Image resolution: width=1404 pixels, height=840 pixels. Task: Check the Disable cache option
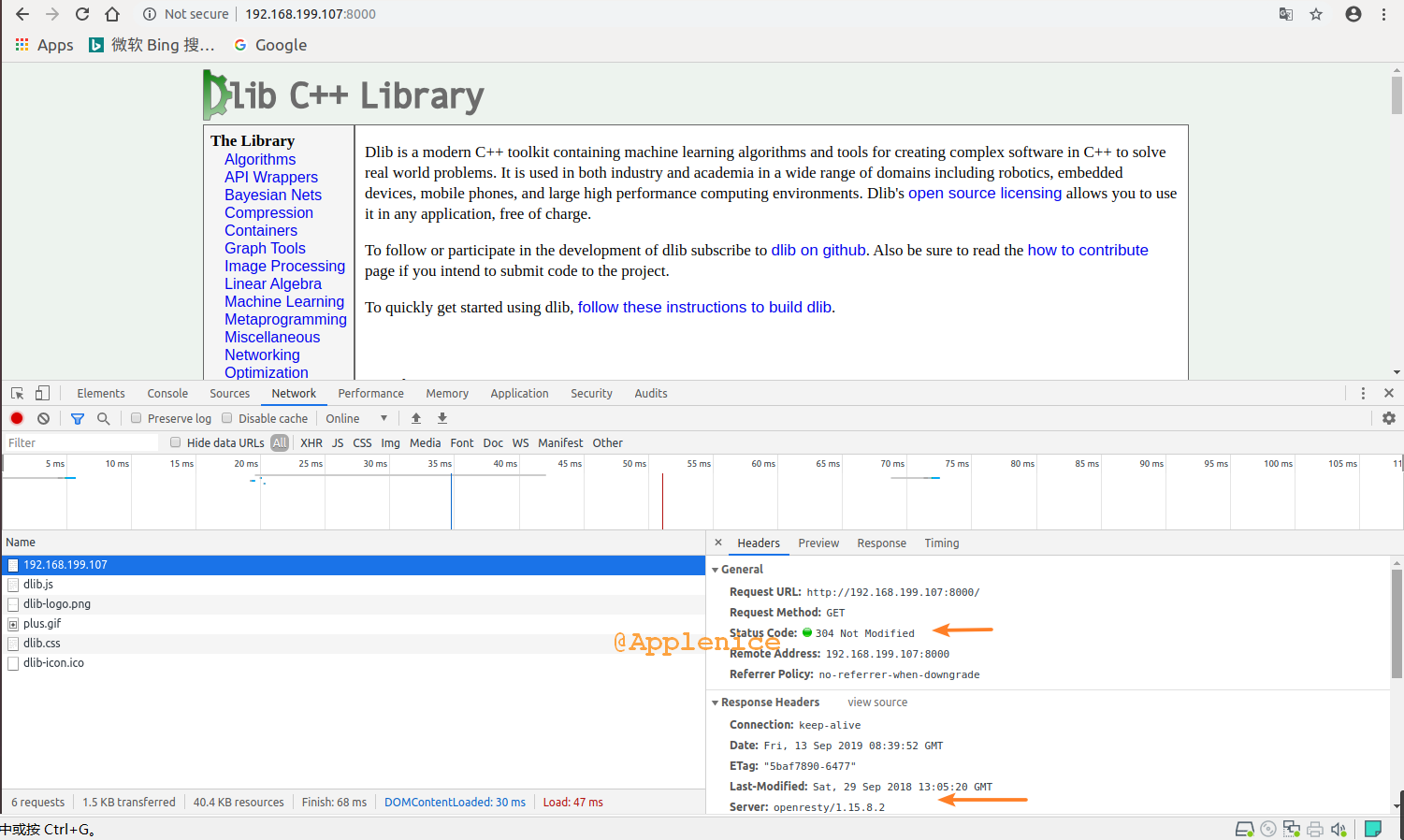point(227,418)
